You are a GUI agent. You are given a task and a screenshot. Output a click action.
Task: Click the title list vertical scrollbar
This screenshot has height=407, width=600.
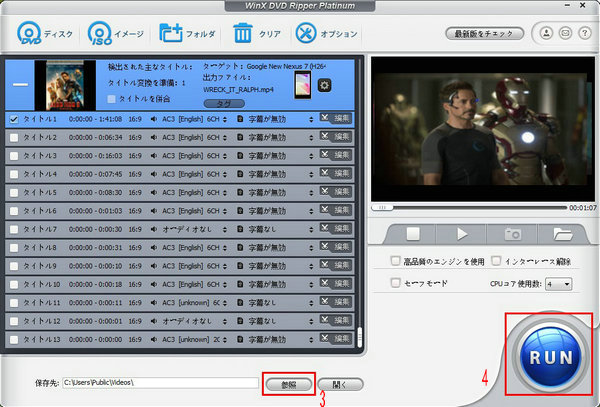coord(359,337)
